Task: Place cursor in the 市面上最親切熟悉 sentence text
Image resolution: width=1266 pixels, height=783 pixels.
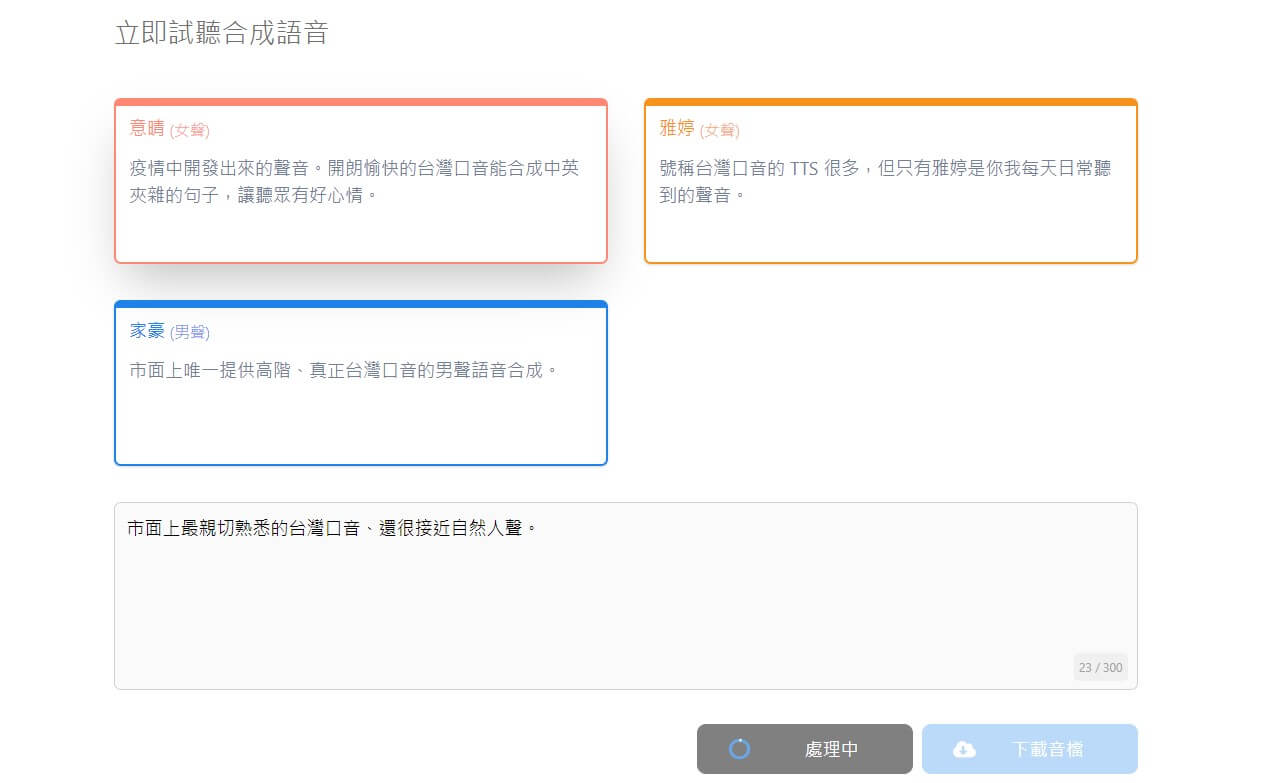Action: (x=332, y=528)
